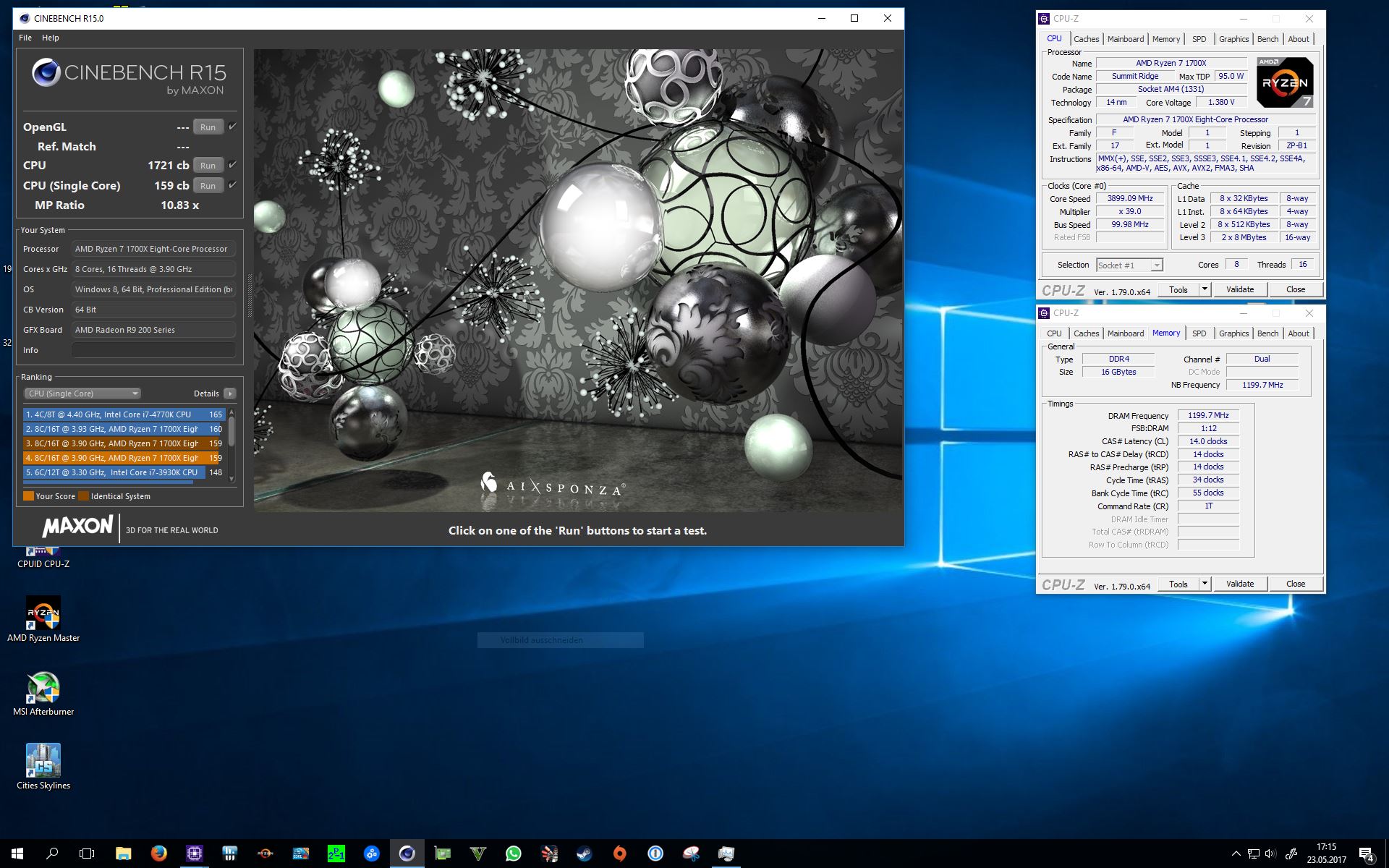Click Firefox icon in taskbar
Image resolution: width=1389 pixels, height=868 pixels.
coord(158,854)
